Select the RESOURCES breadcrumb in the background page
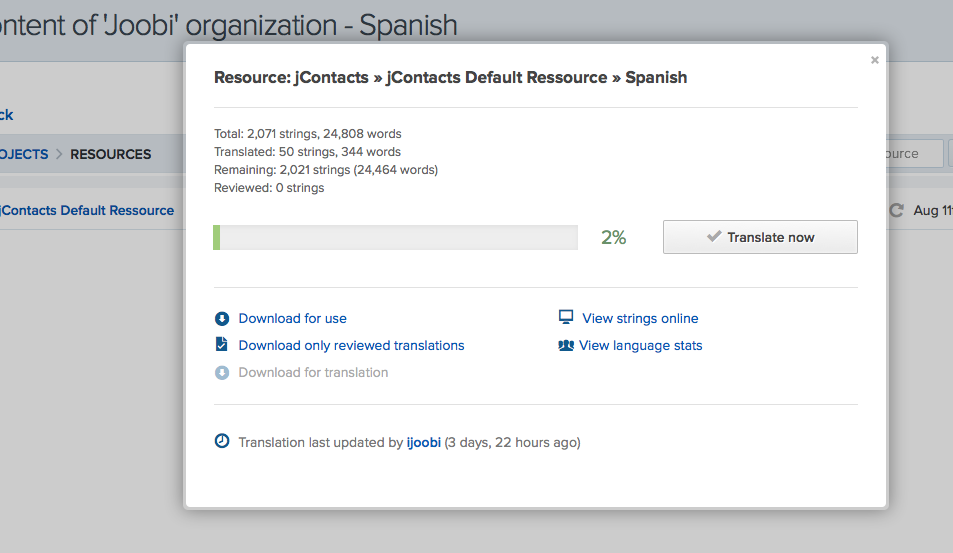This screenshot has width=953, height=553. [111, 154]
